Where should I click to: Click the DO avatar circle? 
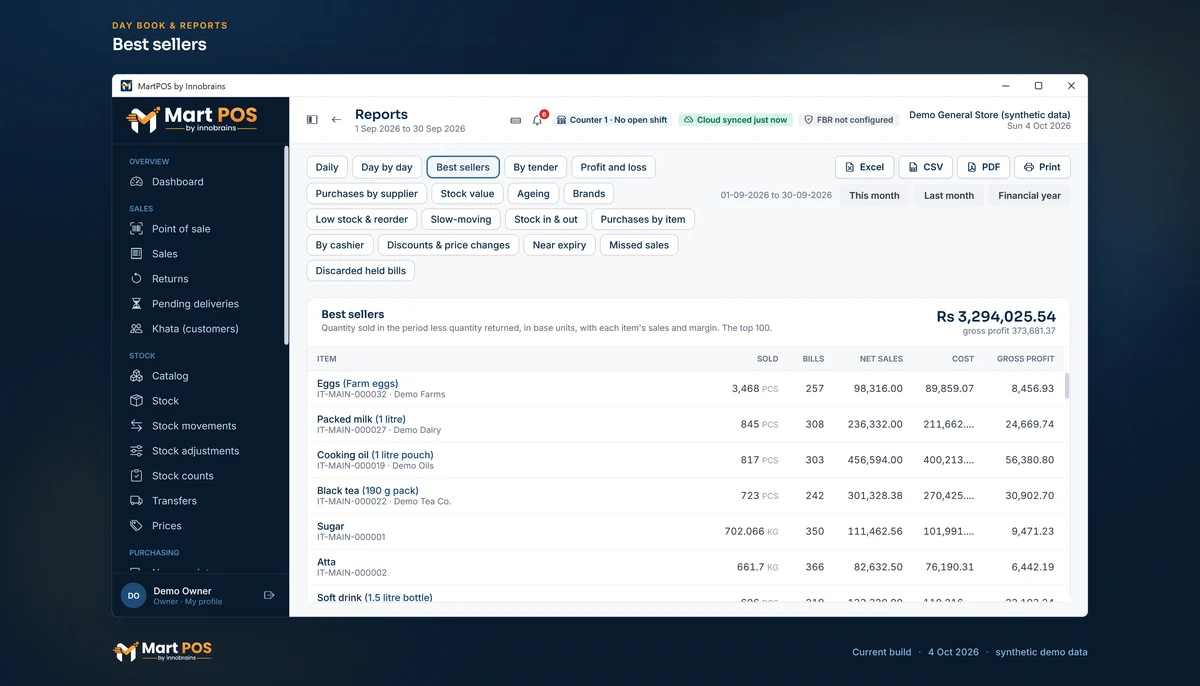pos(133,595)
